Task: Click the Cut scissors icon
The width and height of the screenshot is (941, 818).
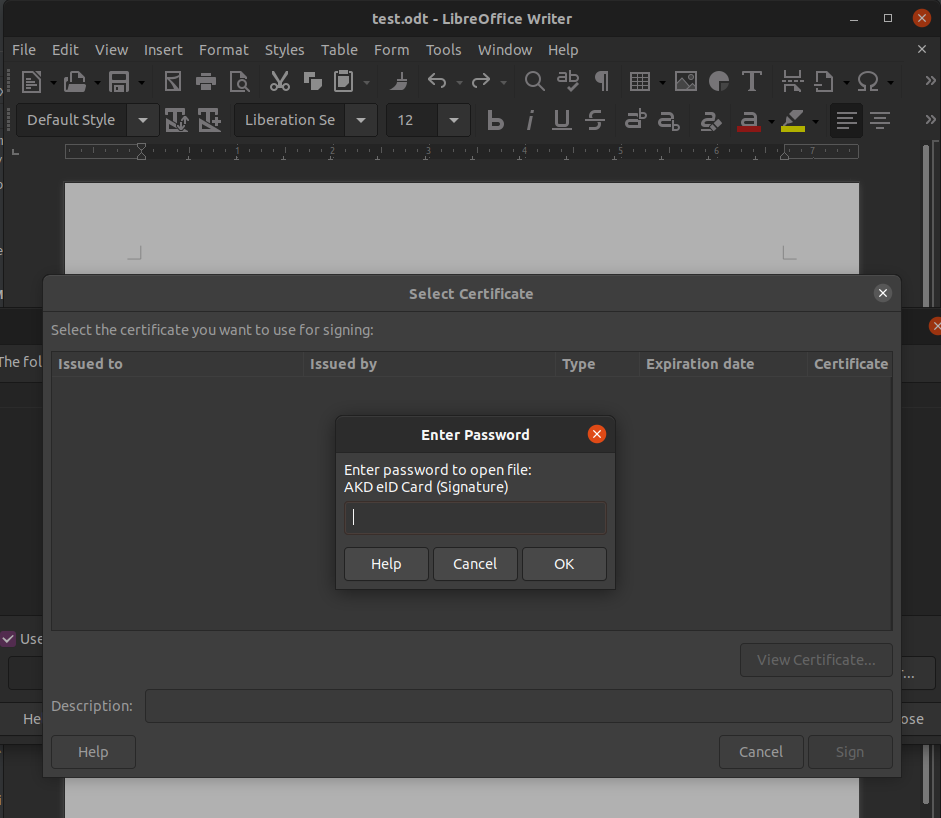Action: tap(280, 82)
